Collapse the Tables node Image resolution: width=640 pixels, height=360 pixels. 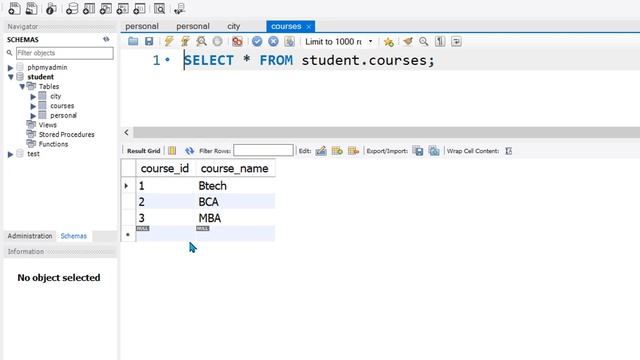22,87
